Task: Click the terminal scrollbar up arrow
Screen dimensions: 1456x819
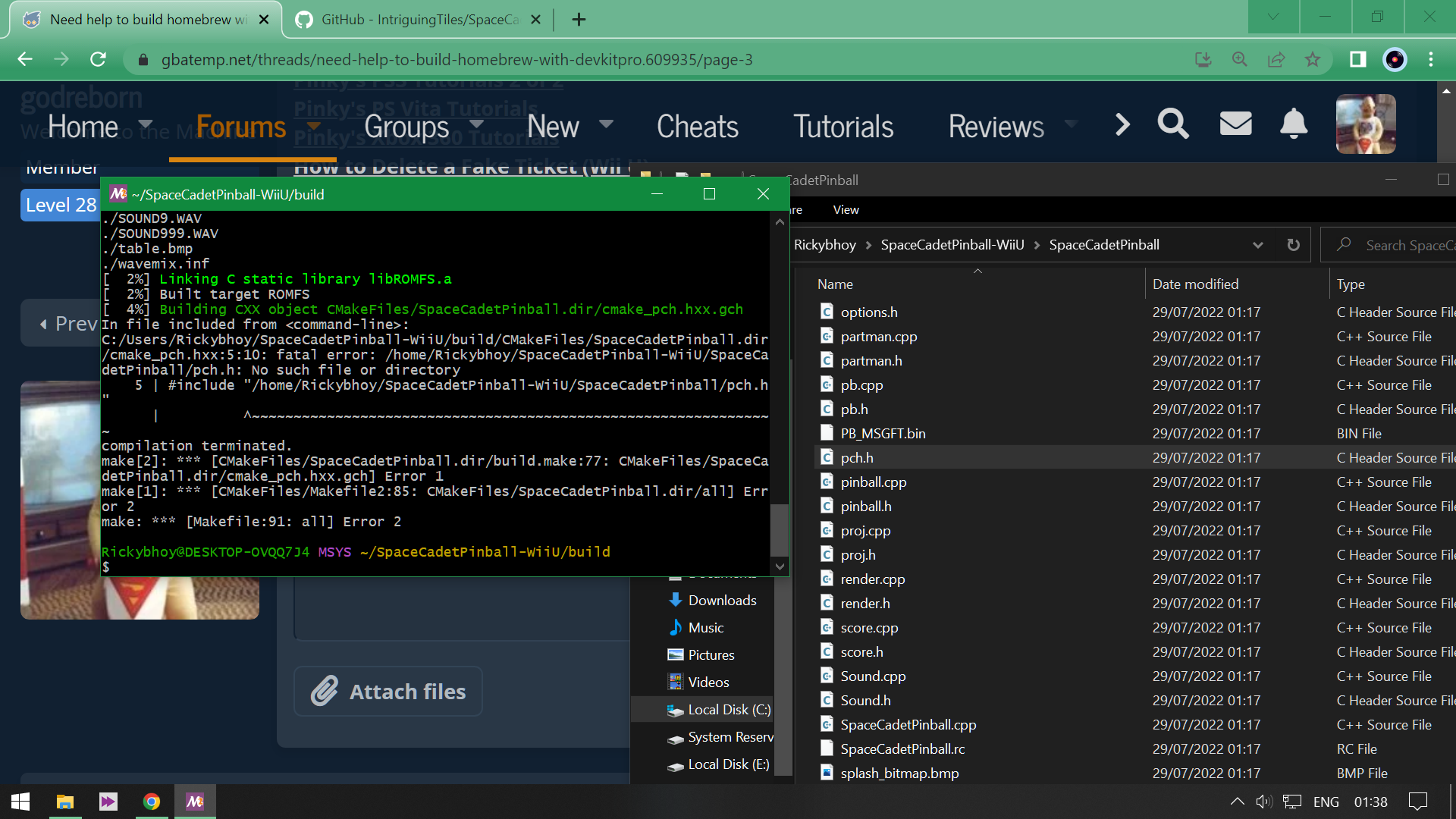Action: click(780, 222)
